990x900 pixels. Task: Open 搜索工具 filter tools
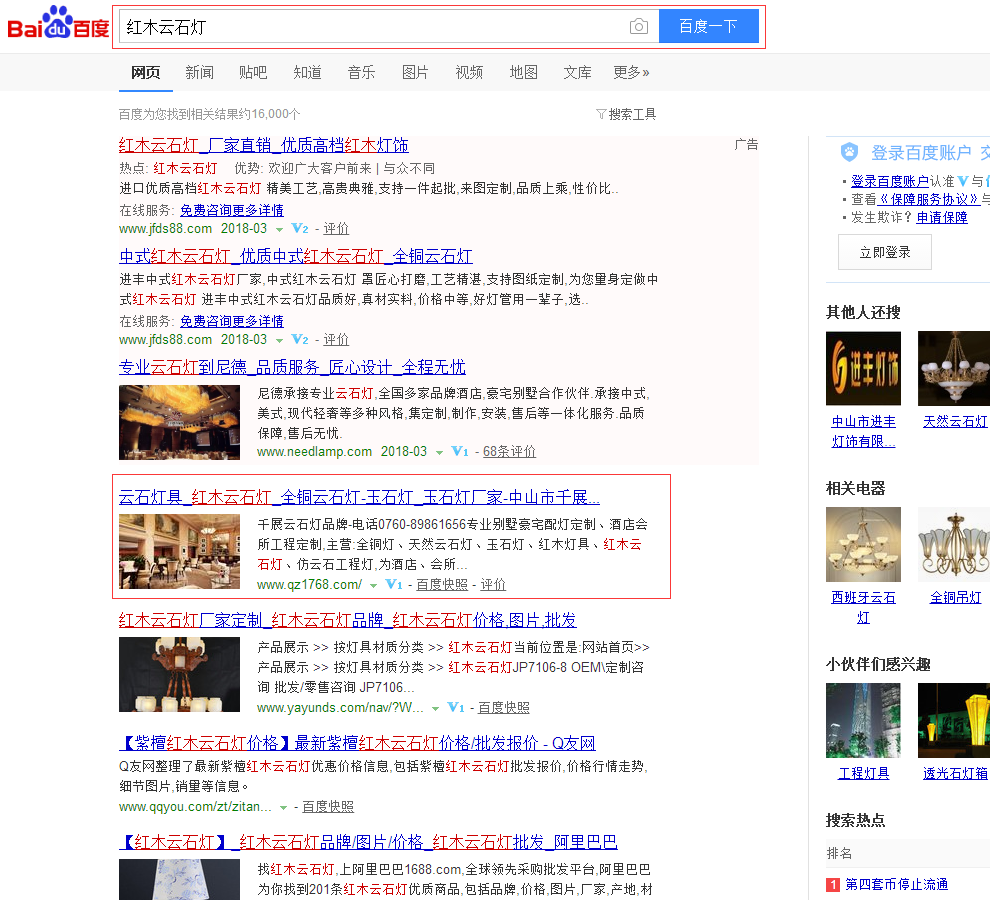[x=626, y=114]
